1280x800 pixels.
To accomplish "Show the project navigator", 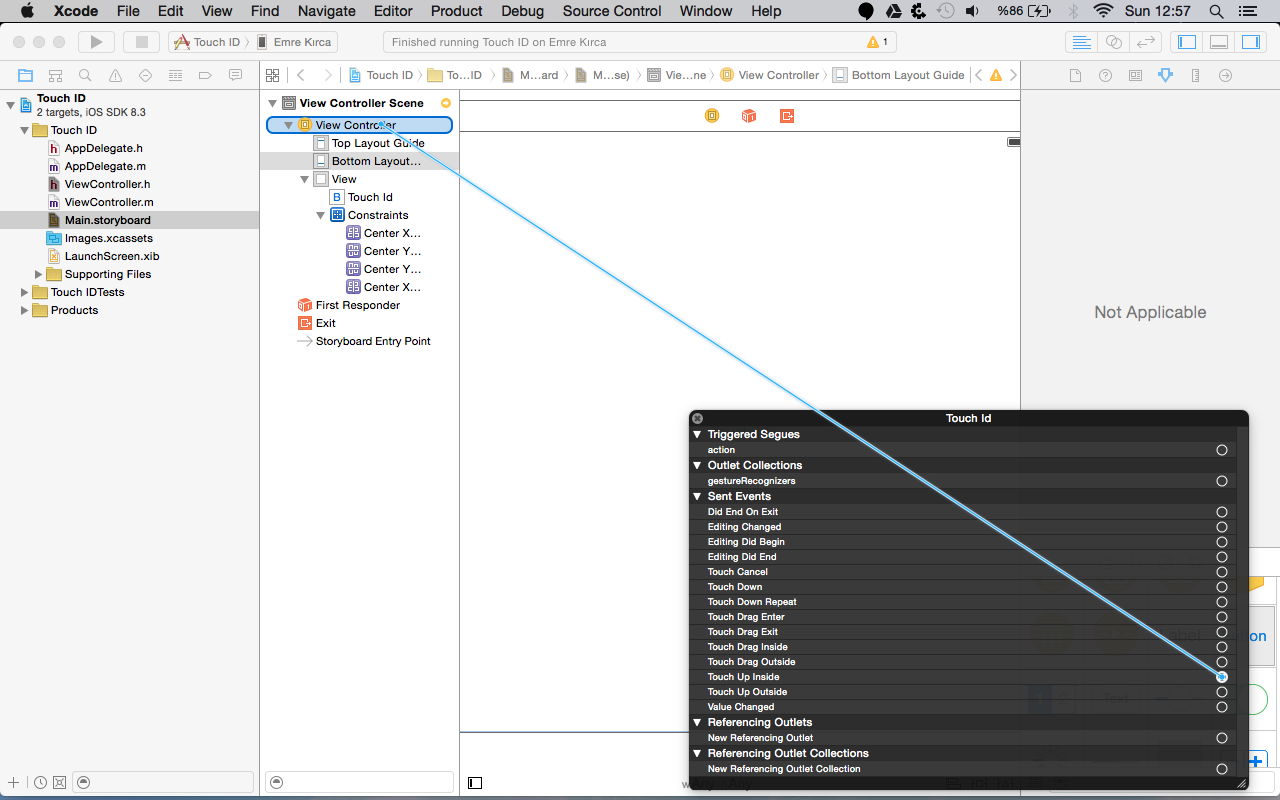I will 25,75.
